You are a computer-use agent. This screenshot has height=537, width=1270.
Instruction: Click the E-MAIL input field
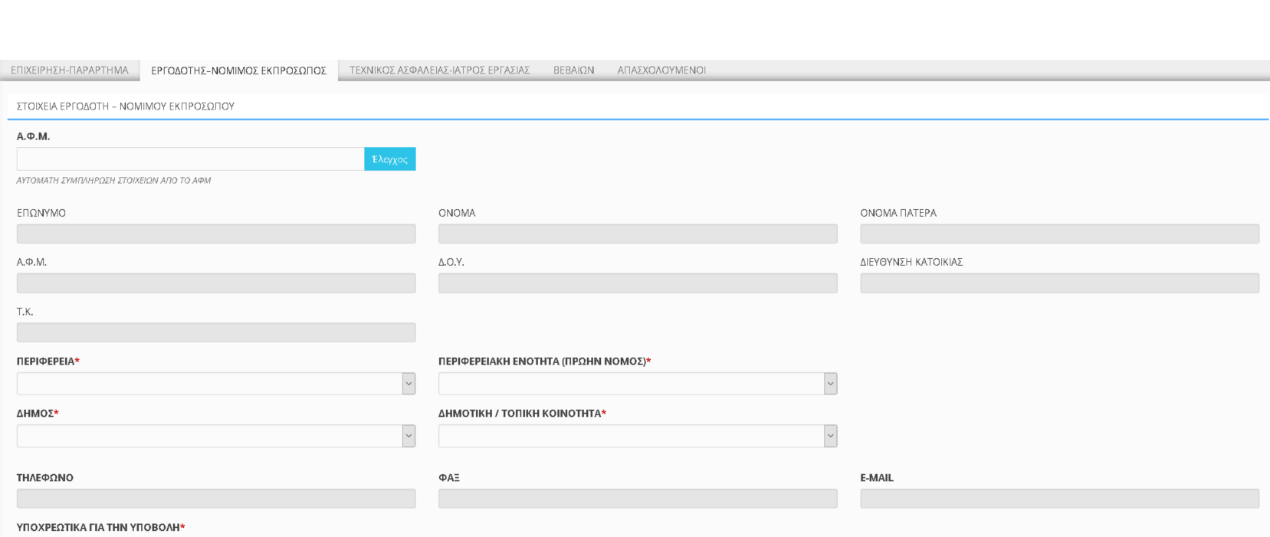pos(1059,498)
